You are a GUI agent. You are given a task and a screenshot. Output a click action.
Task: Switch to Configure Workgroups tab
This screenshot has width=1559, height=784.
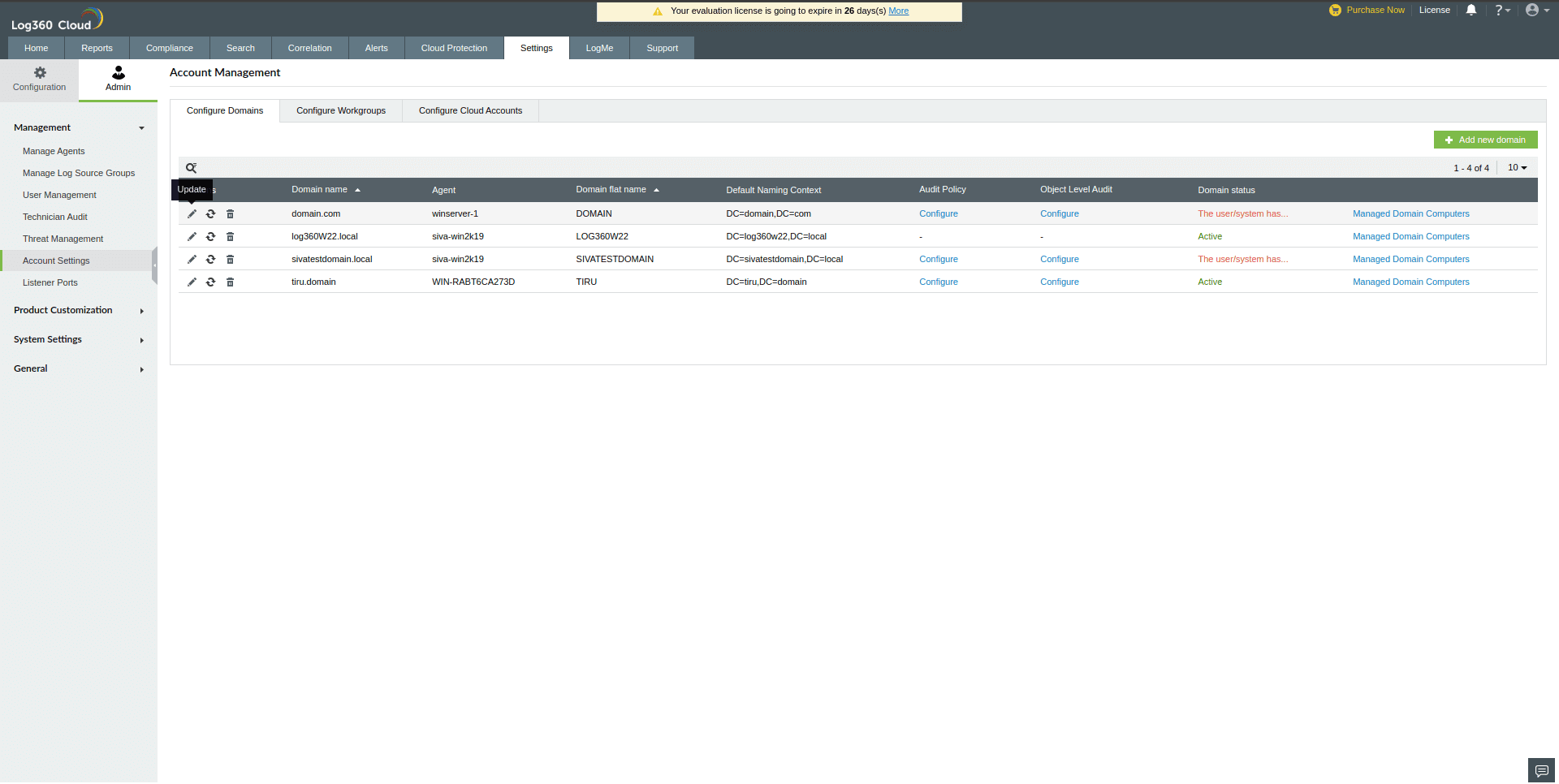341,111
